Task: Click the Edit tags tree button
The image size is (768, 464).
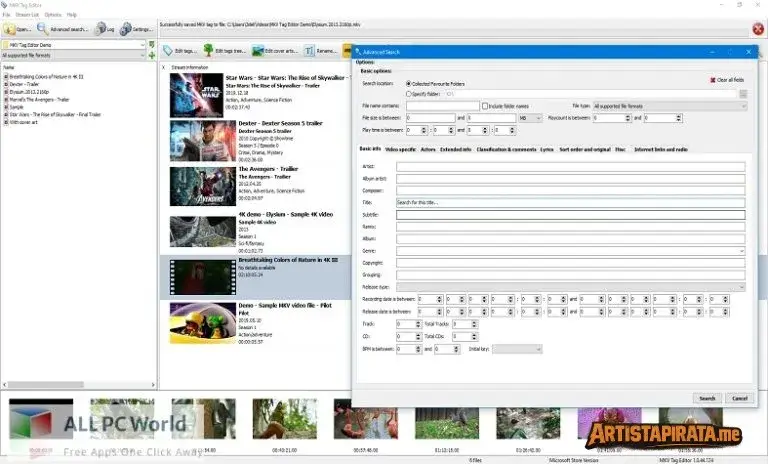Action: coord(225,50)
